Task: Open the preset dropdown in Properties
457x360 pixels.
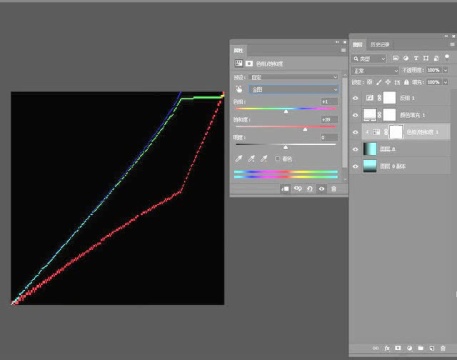Action: click(x=293, y=77)
